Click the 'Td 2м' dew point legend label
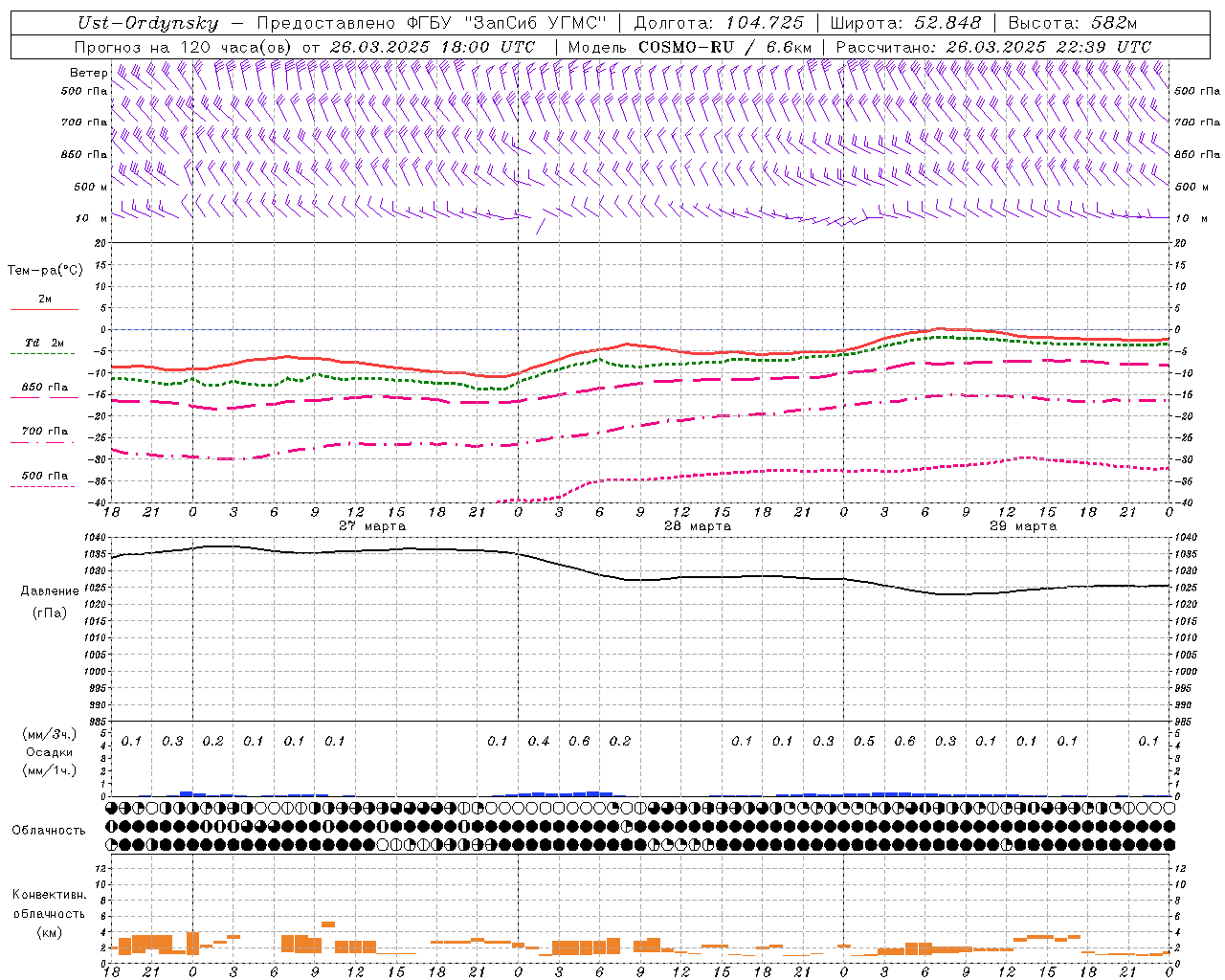 click(x=44, y=343)
